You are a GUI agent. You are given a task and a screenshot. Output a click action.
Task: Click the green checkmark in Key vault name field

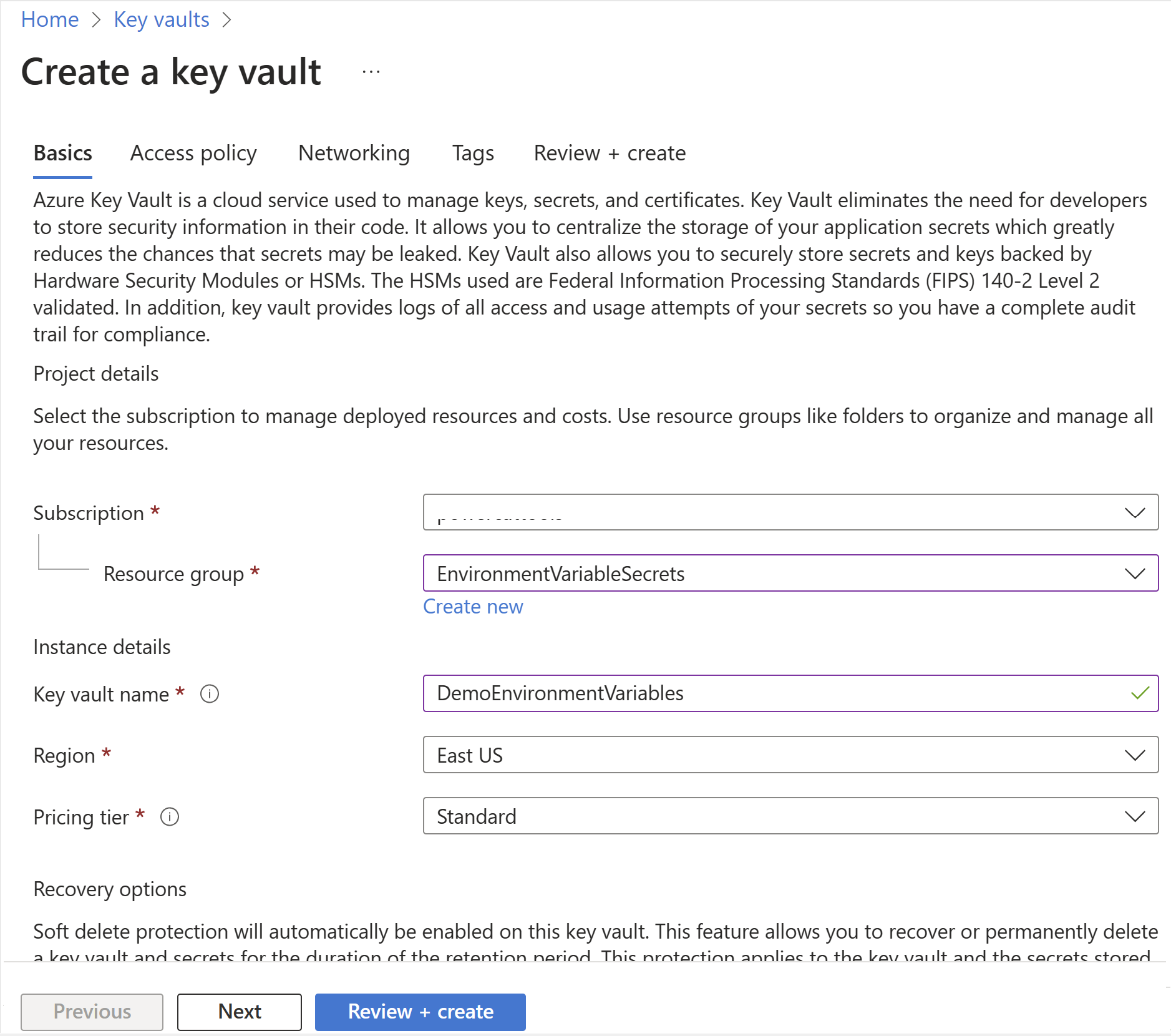click(x=1140, y=693)
